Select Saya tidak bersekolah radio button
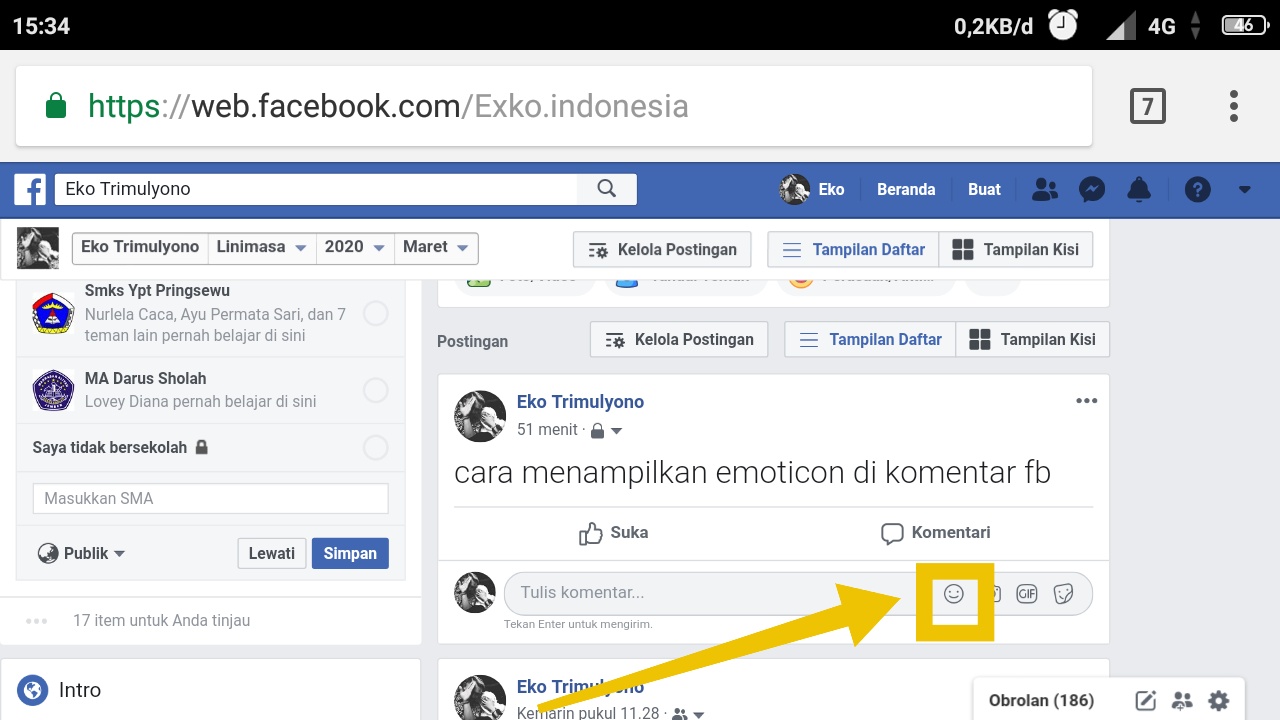1280x720 pixels. 376,447
